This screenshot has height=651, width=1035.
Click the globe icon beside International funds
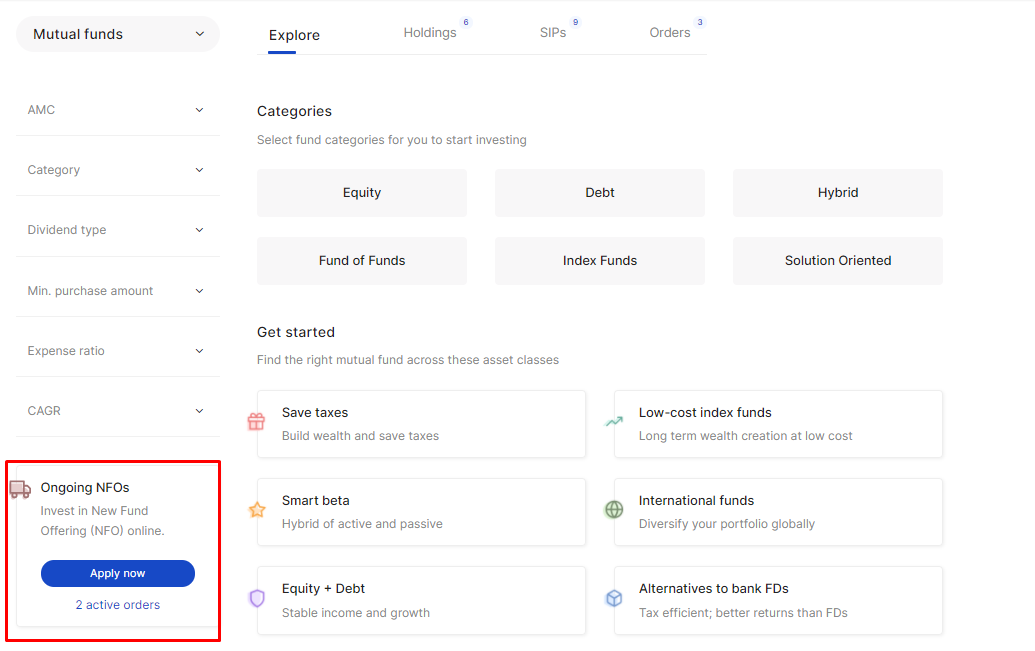(614, 510)
